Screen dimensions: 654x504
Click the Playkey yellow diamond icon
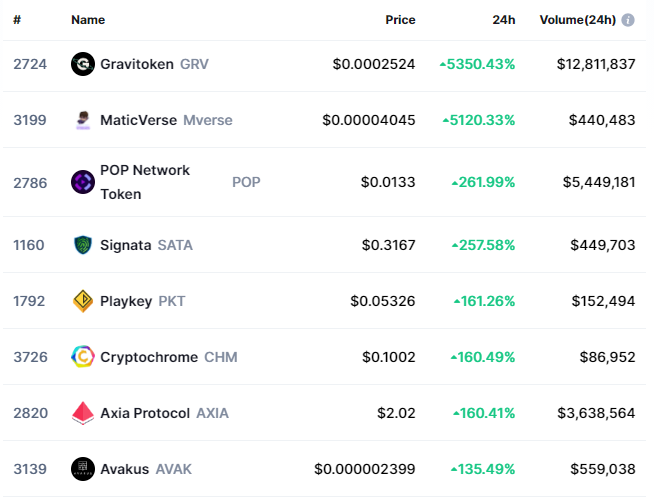pos(83,301)
